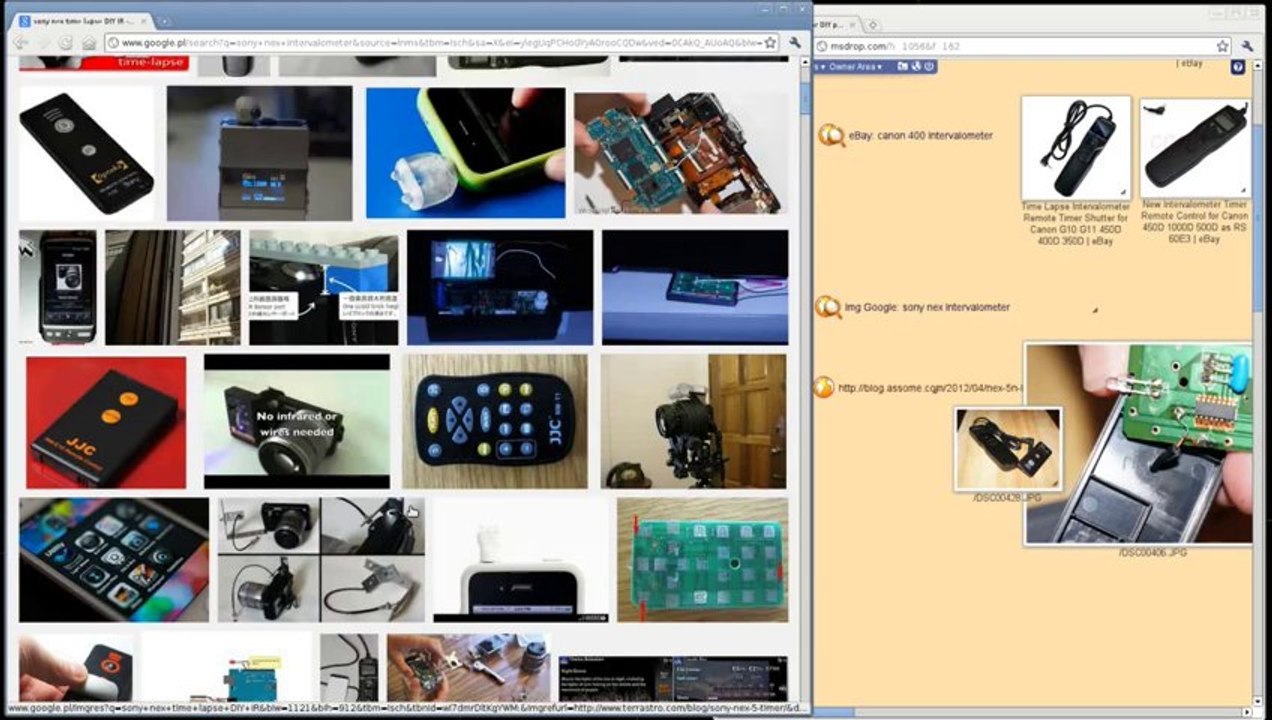Open blue-button JJC remote control result
This screenshot has width=1272, height=720.
pyautogui.click(x=495, y=421)
